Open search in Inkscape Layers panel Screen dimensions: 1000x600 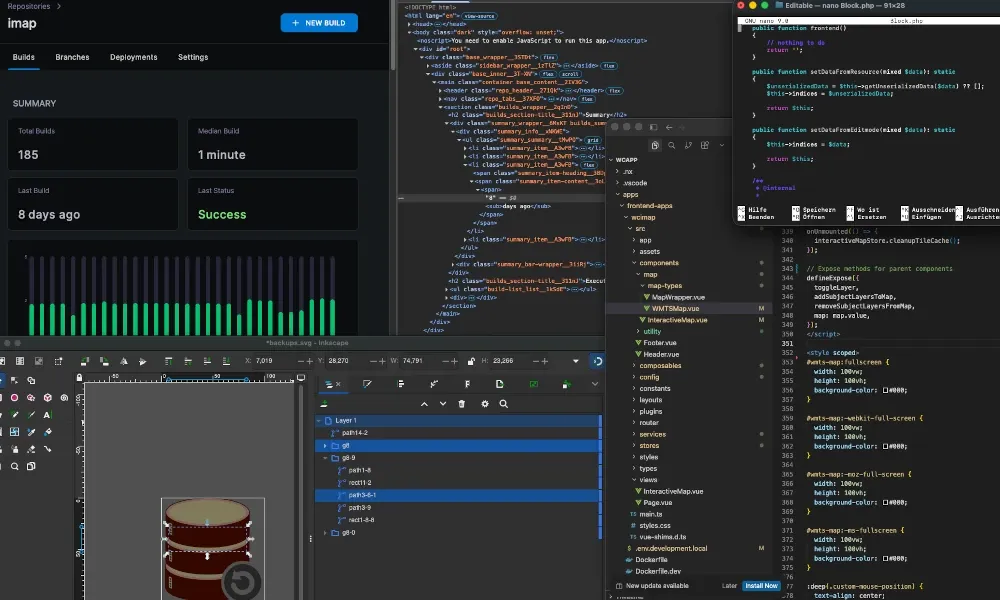tap(503, 404)
